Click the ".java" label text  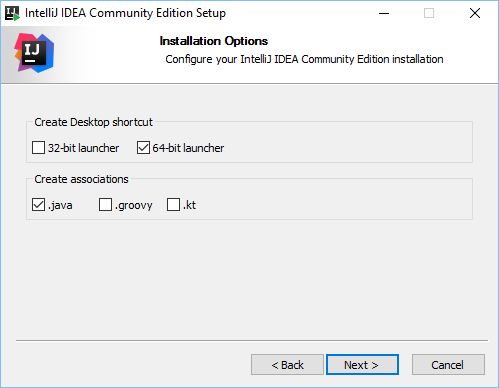(60, 205)
